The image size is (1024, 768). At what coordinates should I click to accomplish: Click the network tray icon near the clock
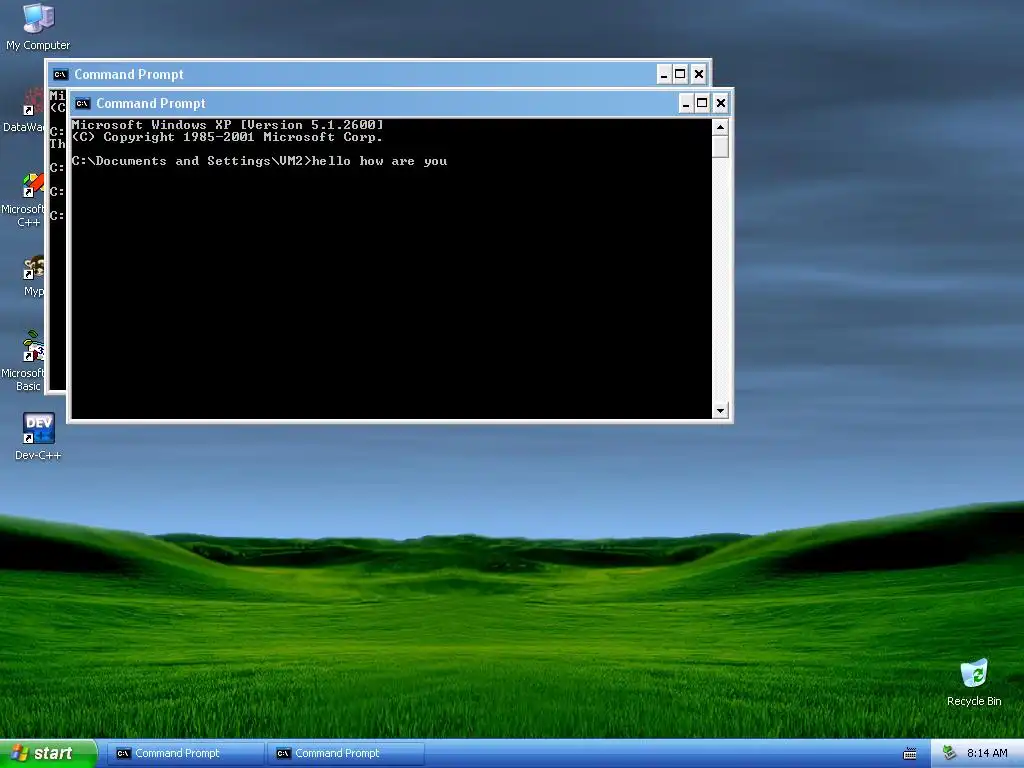click(949, 753)
